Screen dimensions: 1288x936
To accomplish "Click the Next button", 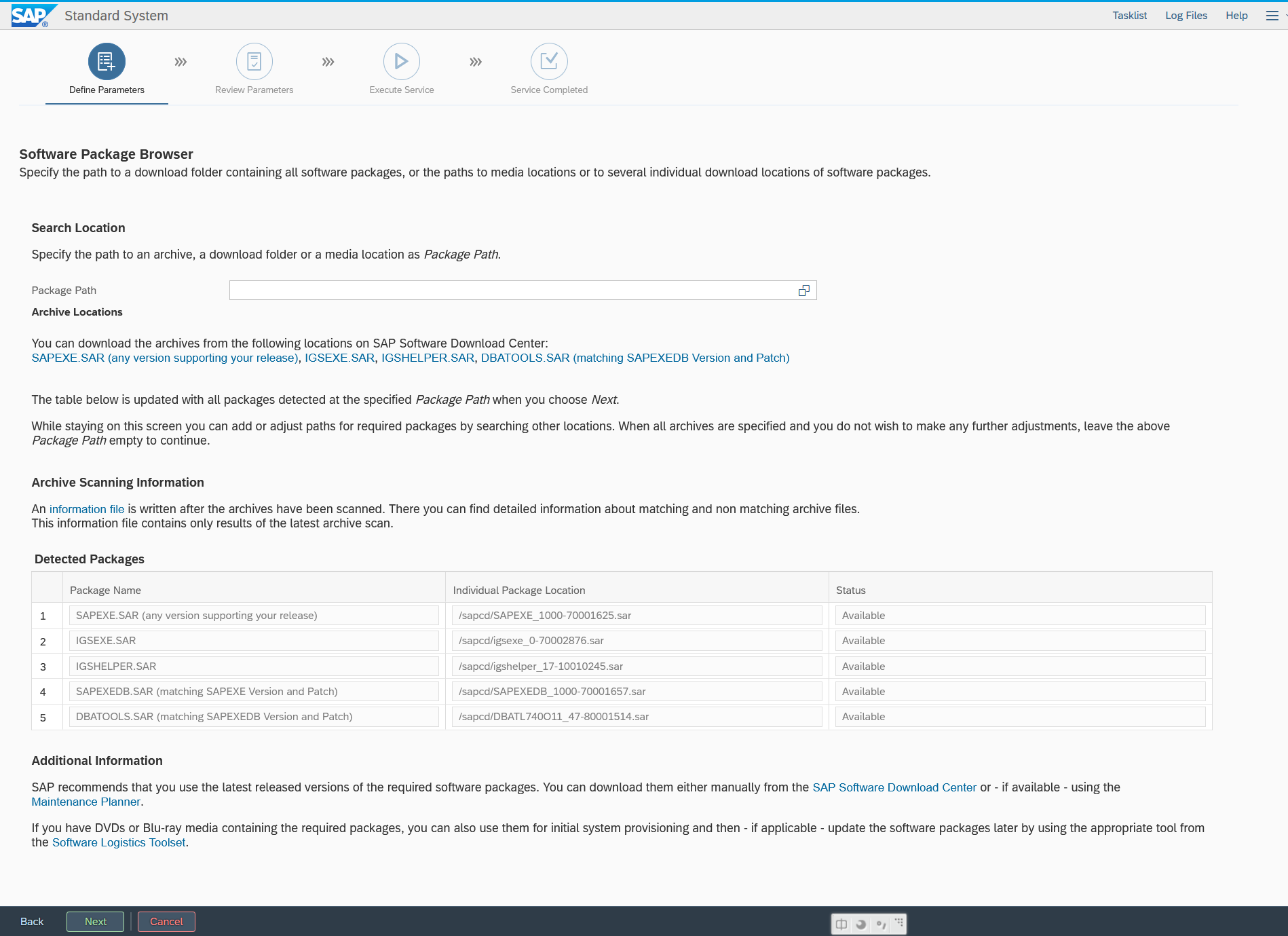I will click(x=95, y=922).
